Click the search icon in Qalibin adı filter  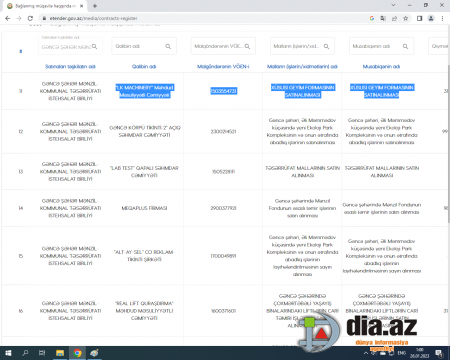(x=168, y=46)
